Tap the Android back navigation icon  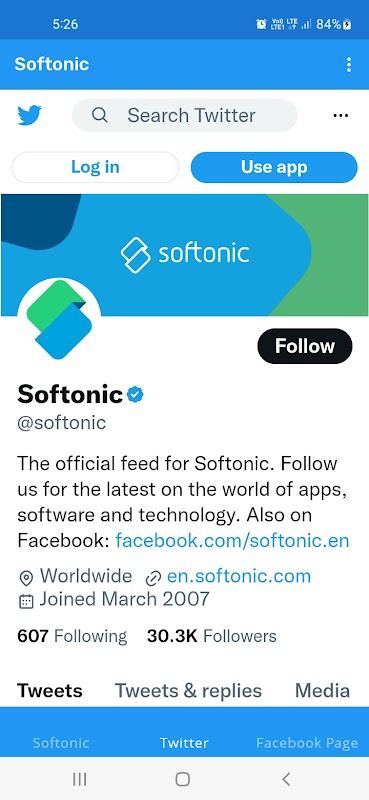click(x=286, y=779)
